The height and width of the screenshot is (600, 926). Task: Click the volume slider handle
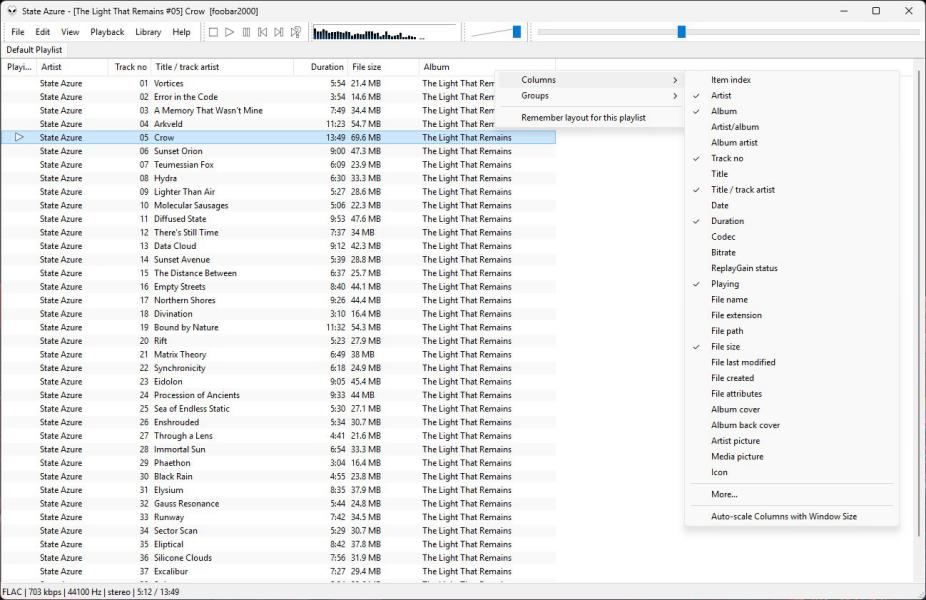coord(517,32)
